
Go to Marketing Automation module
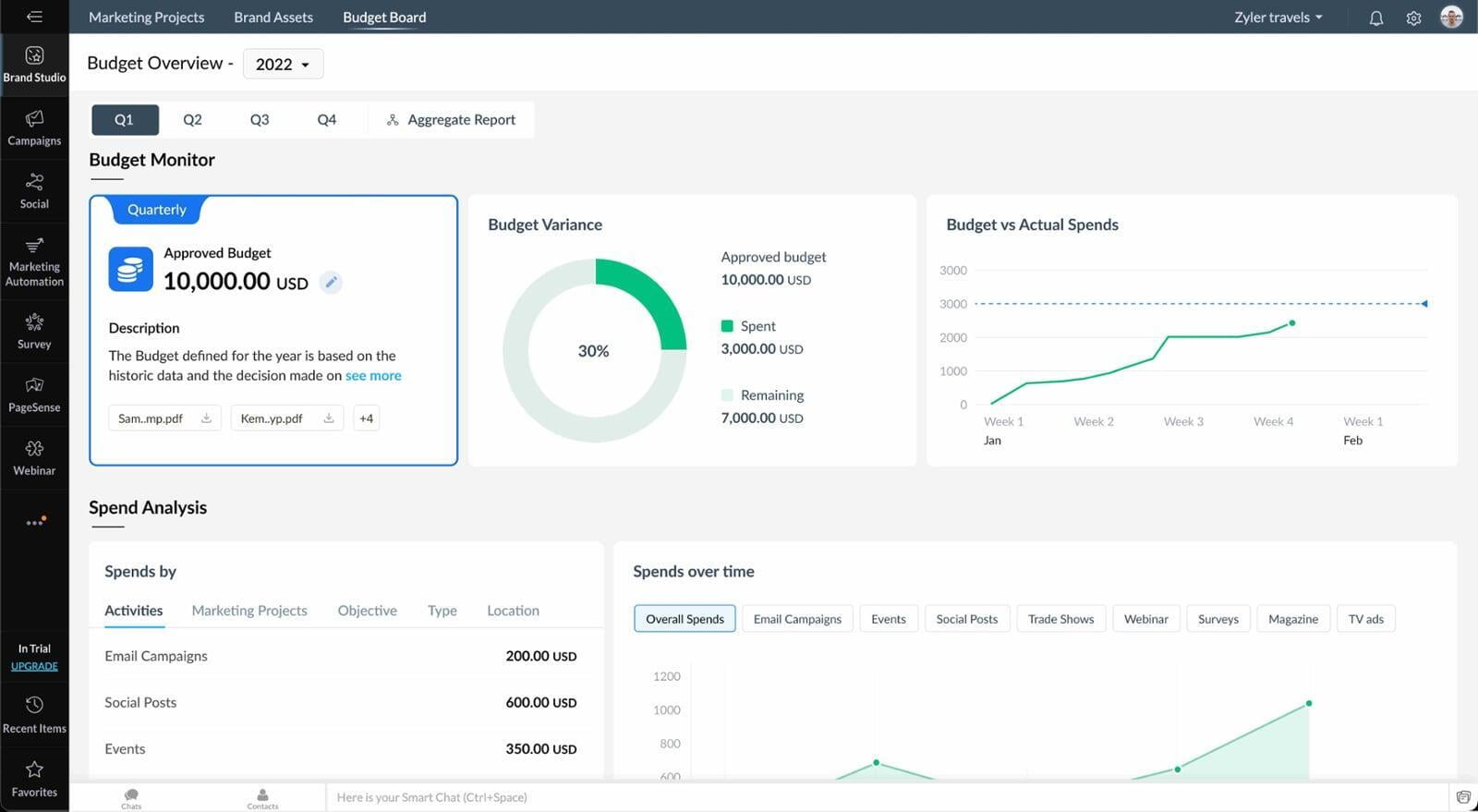pyautogui.click(x=34, y=261)
